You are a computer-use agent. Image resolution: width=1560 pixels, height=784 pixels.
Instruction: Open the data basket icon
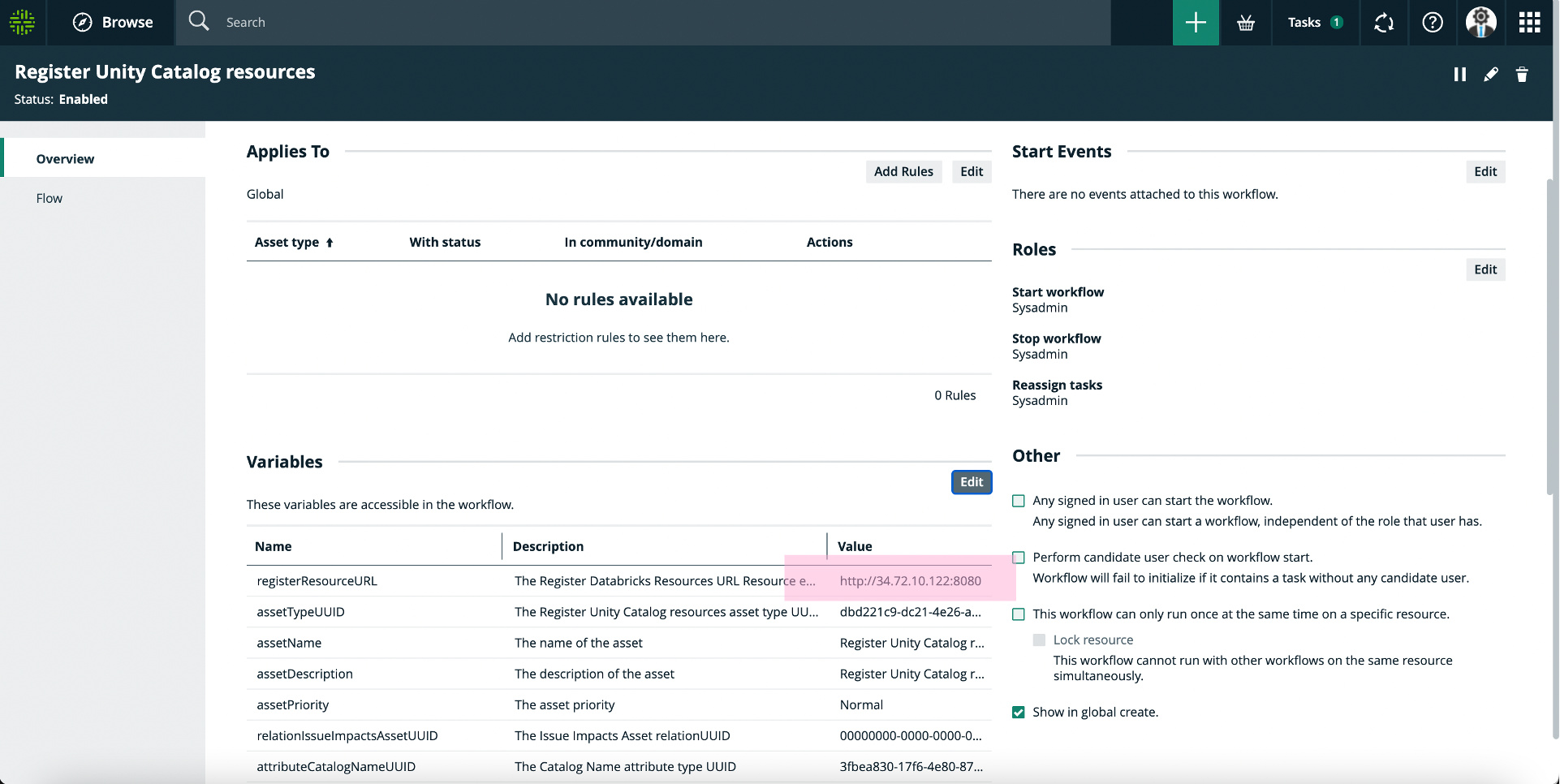pos(1246,23)
